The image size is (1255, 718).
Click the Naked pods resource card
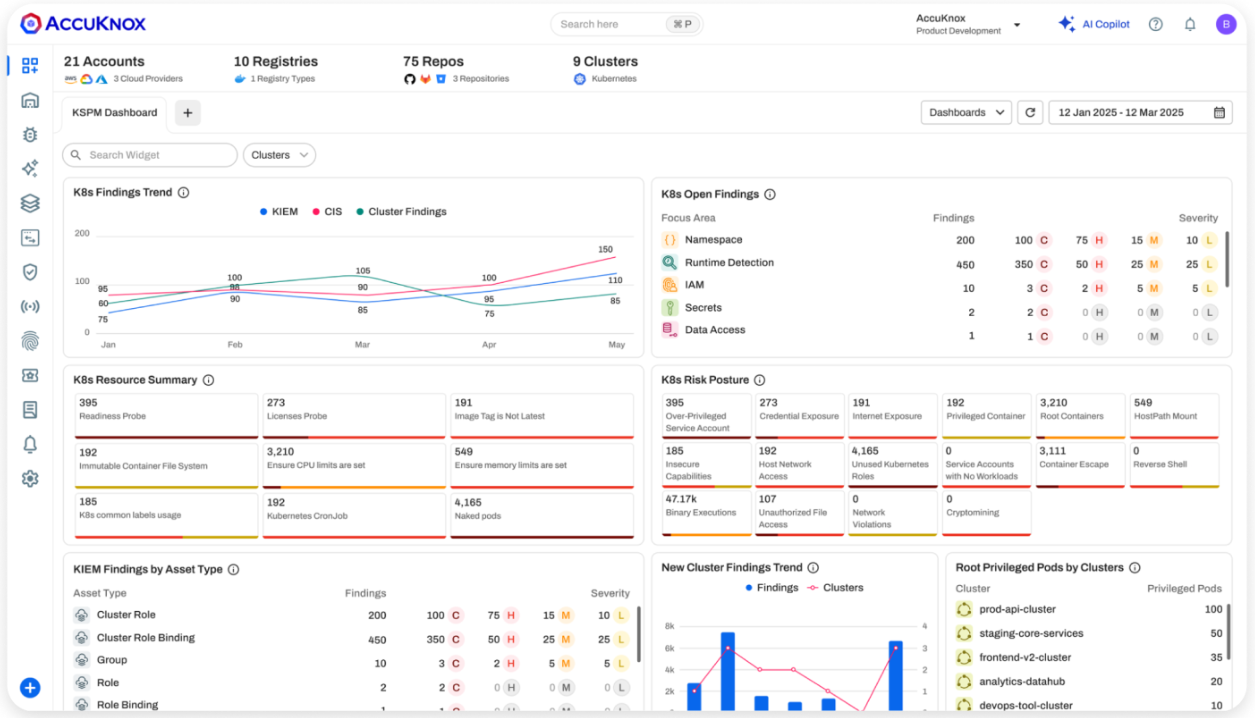(542, 514)
